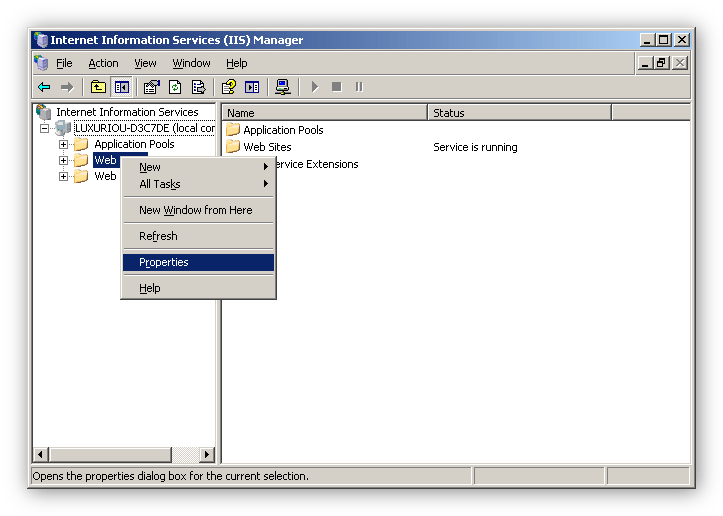
Task: Open the Window menu
Action: click(x=191, y=63)
